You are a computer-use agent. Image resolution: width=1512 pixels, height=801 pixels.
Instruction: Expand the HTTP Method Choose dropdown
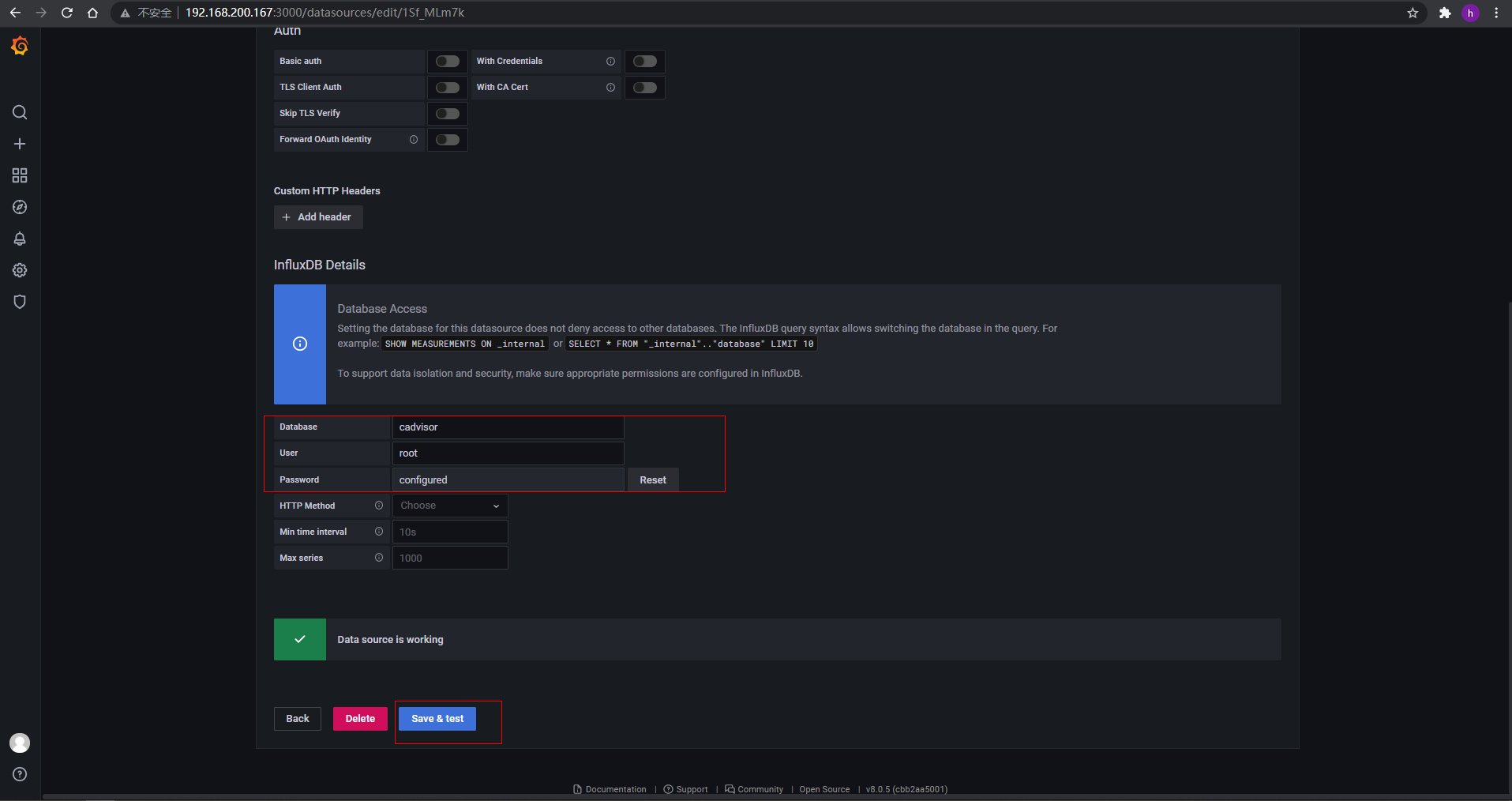(450, 506)
